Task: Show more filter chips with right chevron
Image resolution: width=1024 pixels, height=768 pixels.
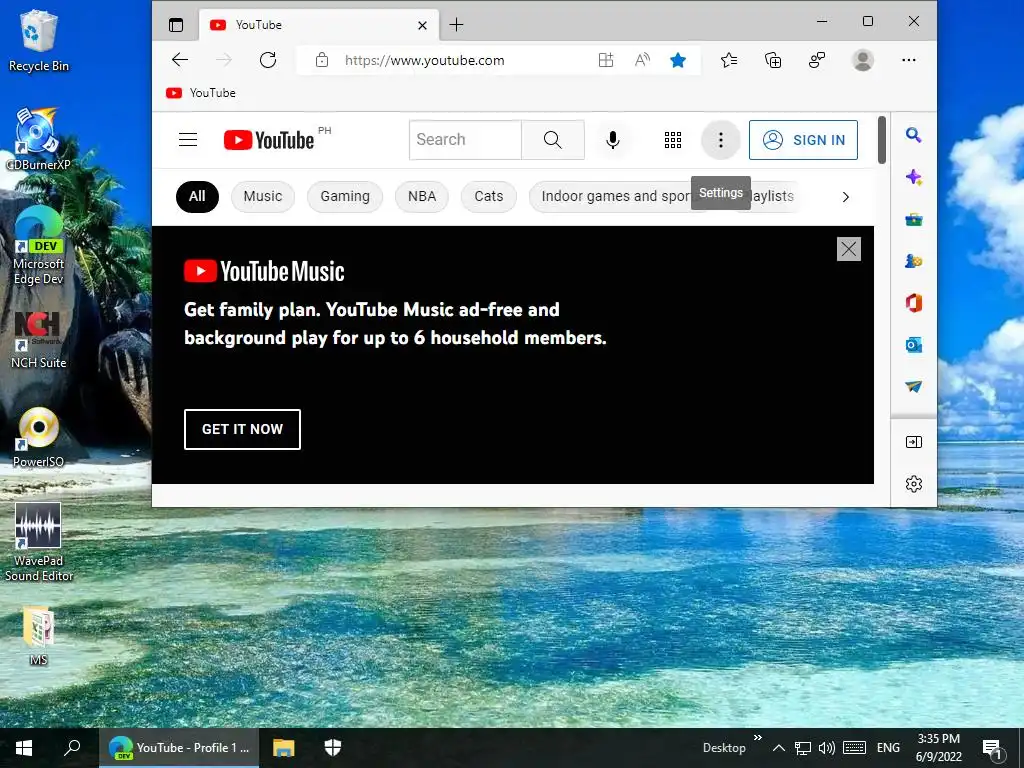Action: 846,197
